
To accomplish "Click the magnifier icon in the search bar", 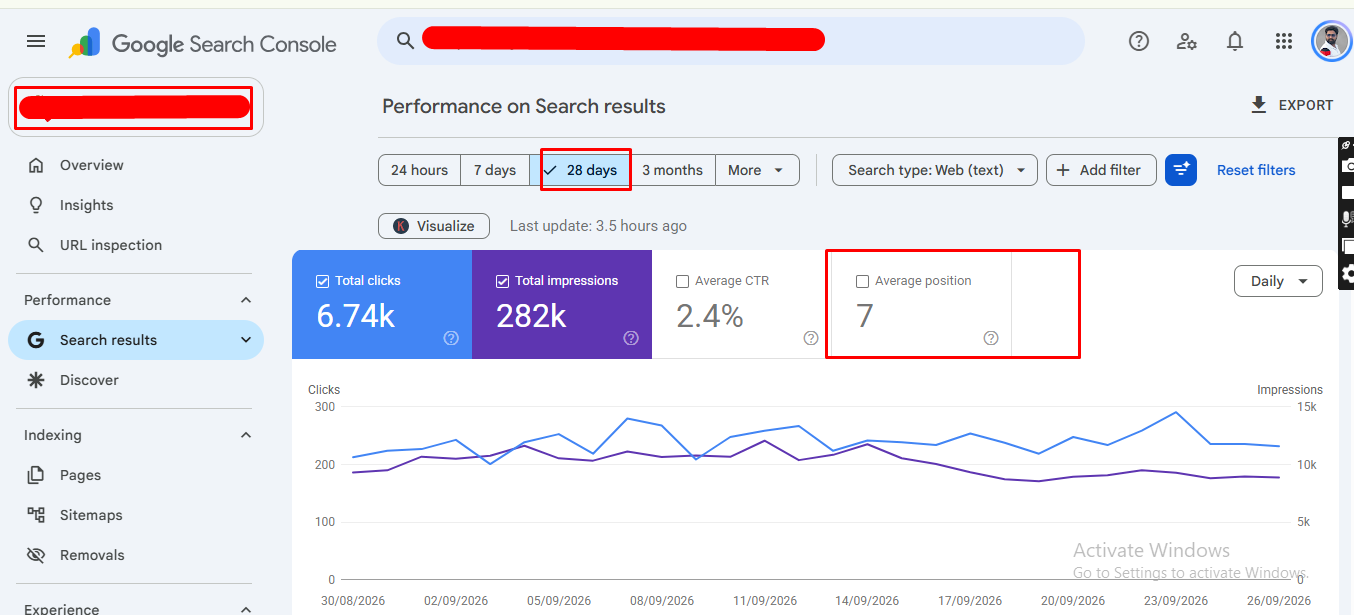I will (405, 40).
